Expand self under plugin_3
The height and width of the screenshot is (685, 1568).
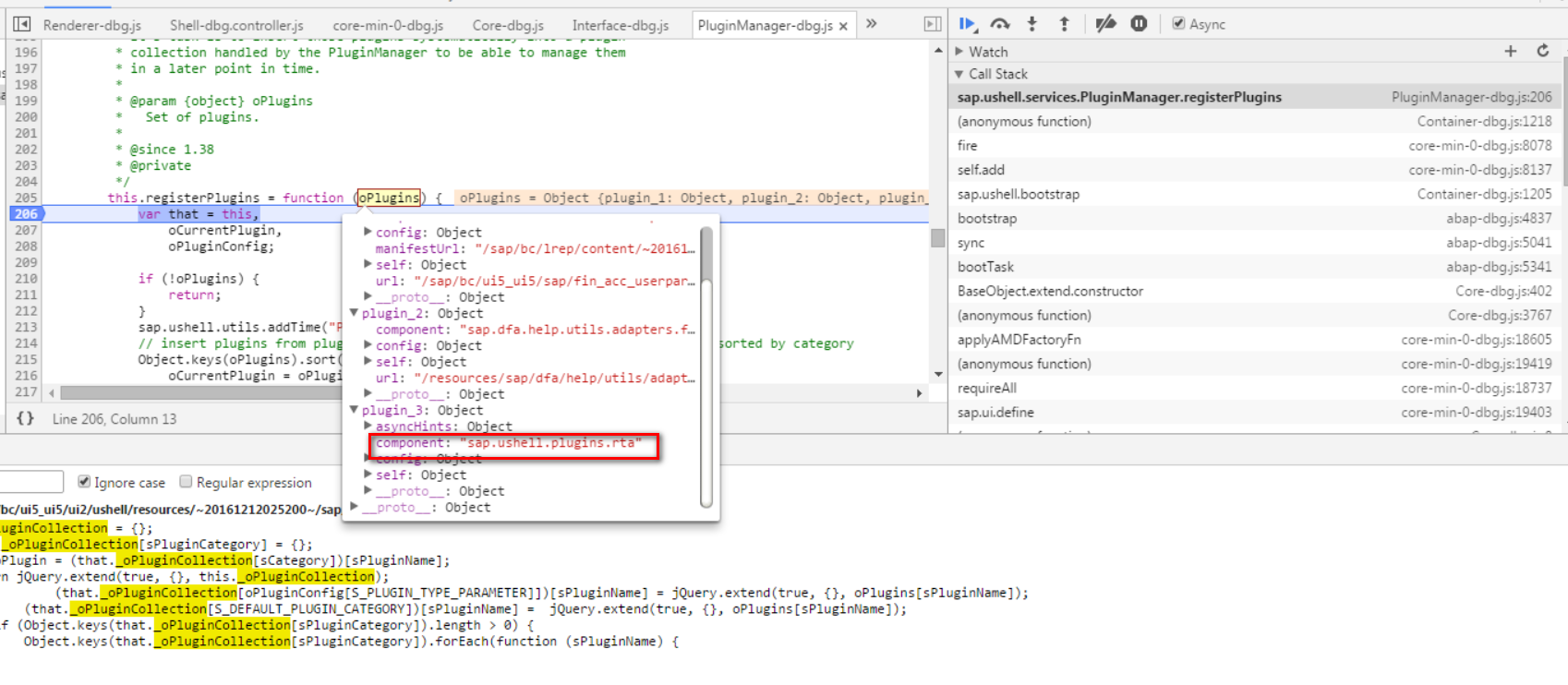point(368,475)
